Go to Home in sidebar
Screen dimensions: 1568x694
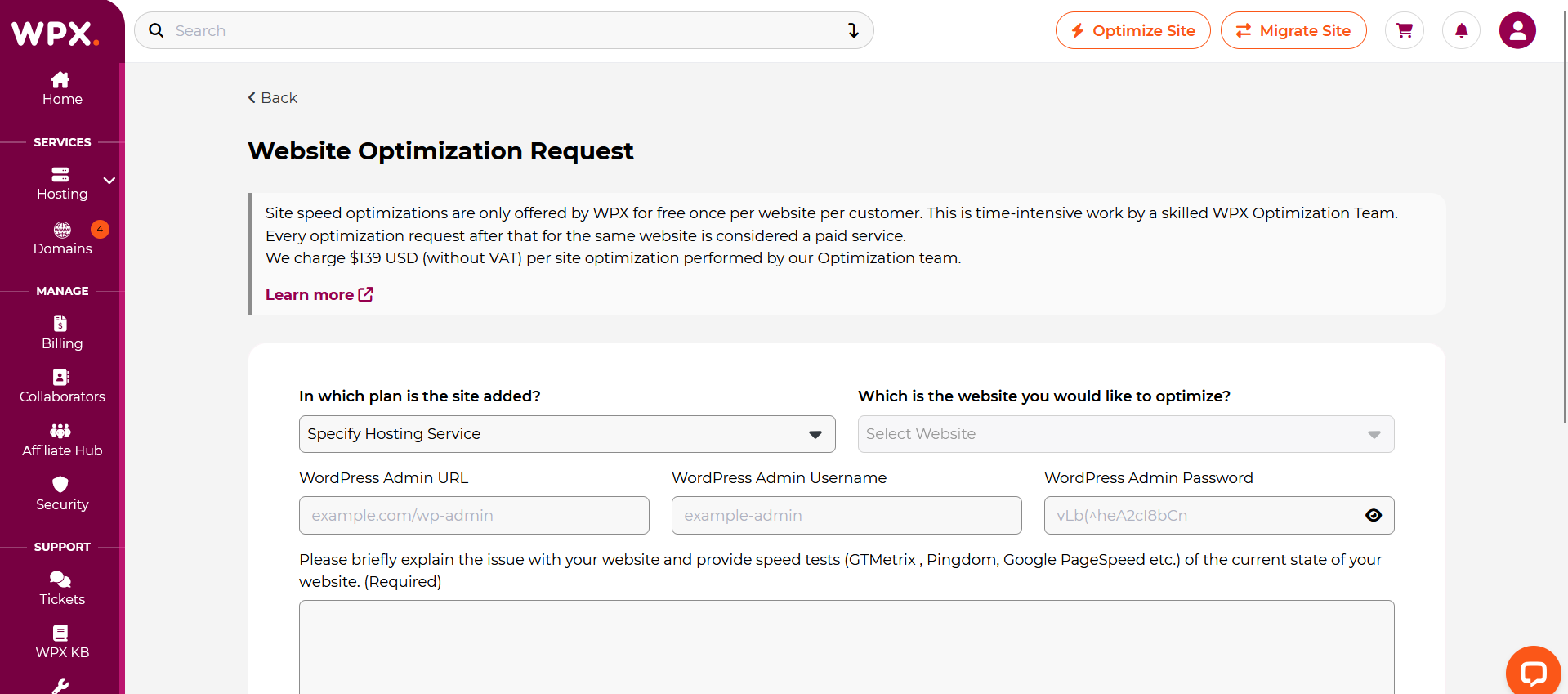[x=62, y=88]
